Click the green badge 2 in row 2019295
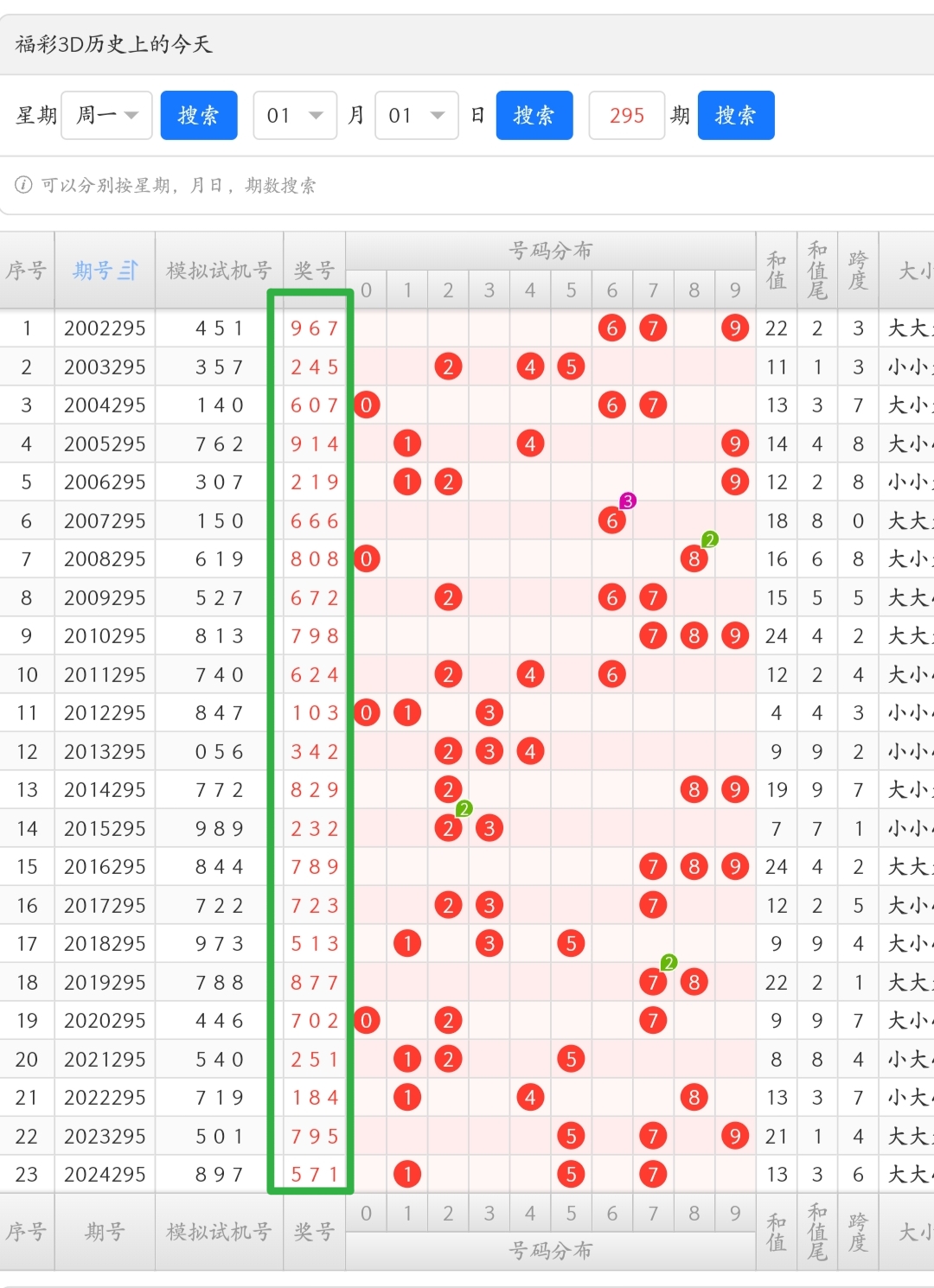Viewport: 934px width, 1288px height. (669, 962)
